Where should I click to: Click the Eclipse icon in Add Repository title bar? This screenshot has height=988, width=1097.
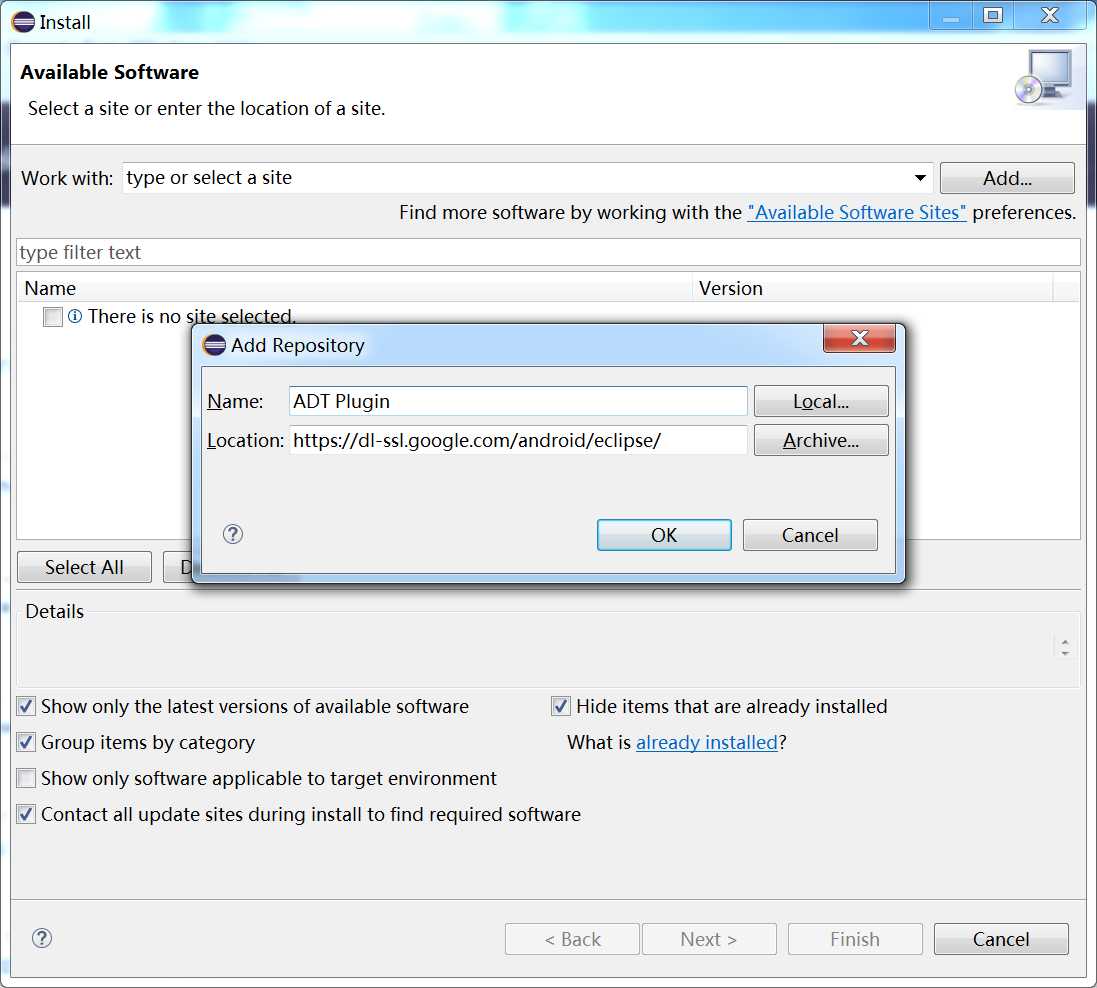click(214, 345)
